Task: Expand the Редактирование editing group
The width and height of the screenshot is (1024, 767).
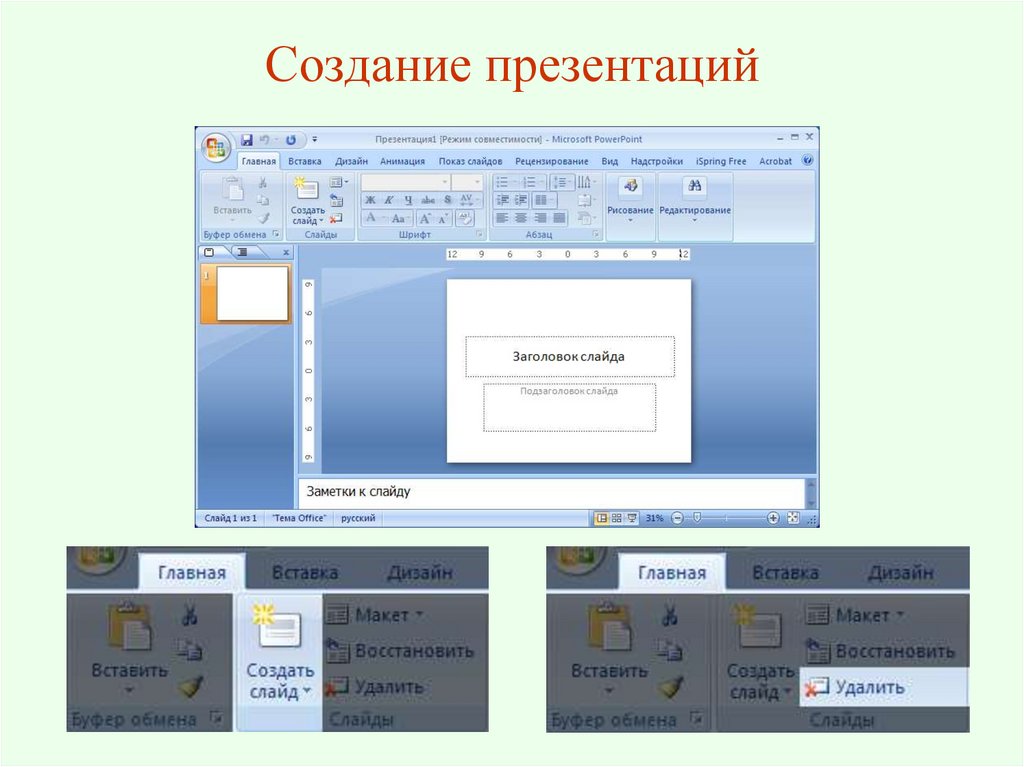Action: [x=695, y=206]
